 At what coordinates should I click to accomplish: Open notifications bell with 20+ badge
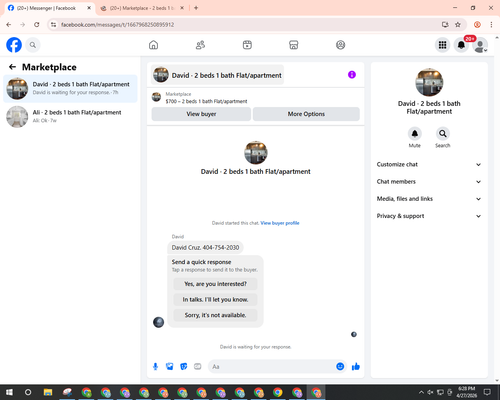pos(461,45)
